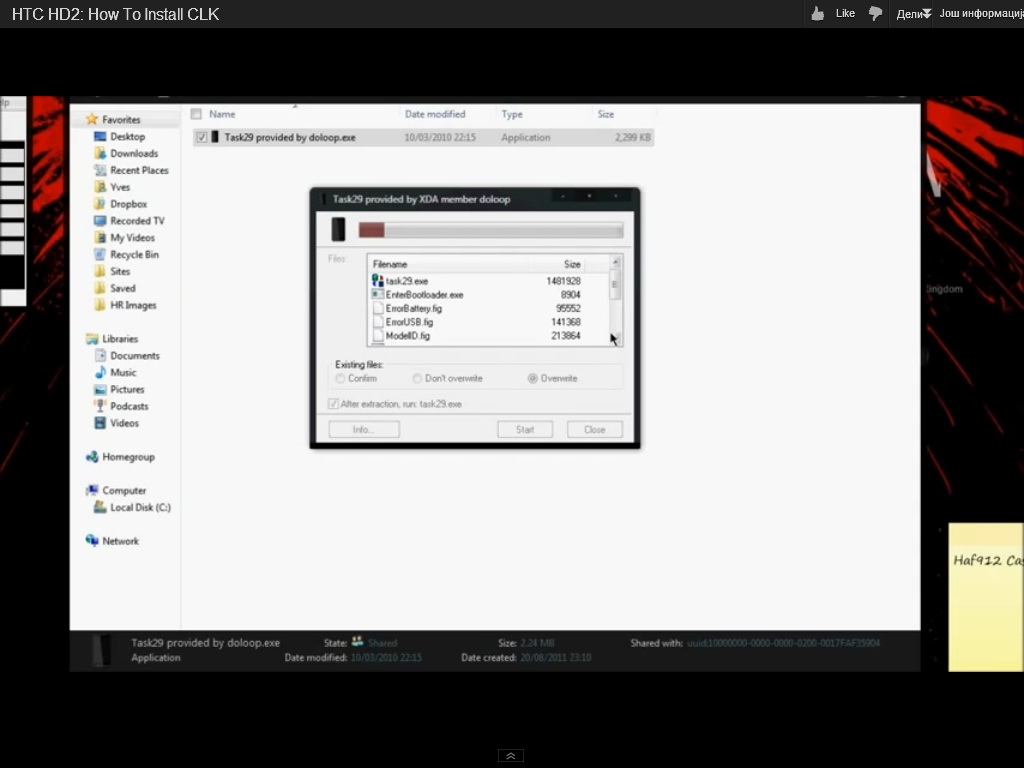The height and width of the screenshot is (768, 1024).
Task: Toggle After extraction, run task29.exe checkbox
Action: point(333,404)
